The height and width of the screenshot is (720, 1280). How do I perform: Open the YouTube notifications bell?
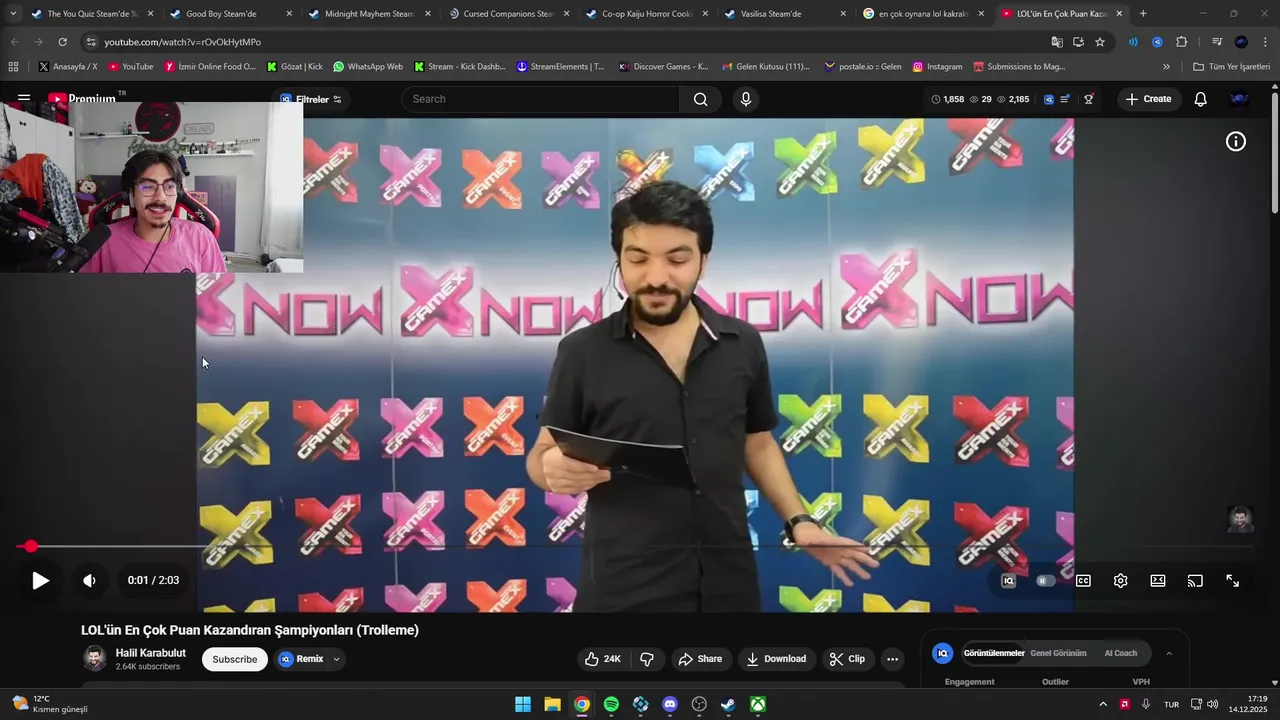(1200, 99)
